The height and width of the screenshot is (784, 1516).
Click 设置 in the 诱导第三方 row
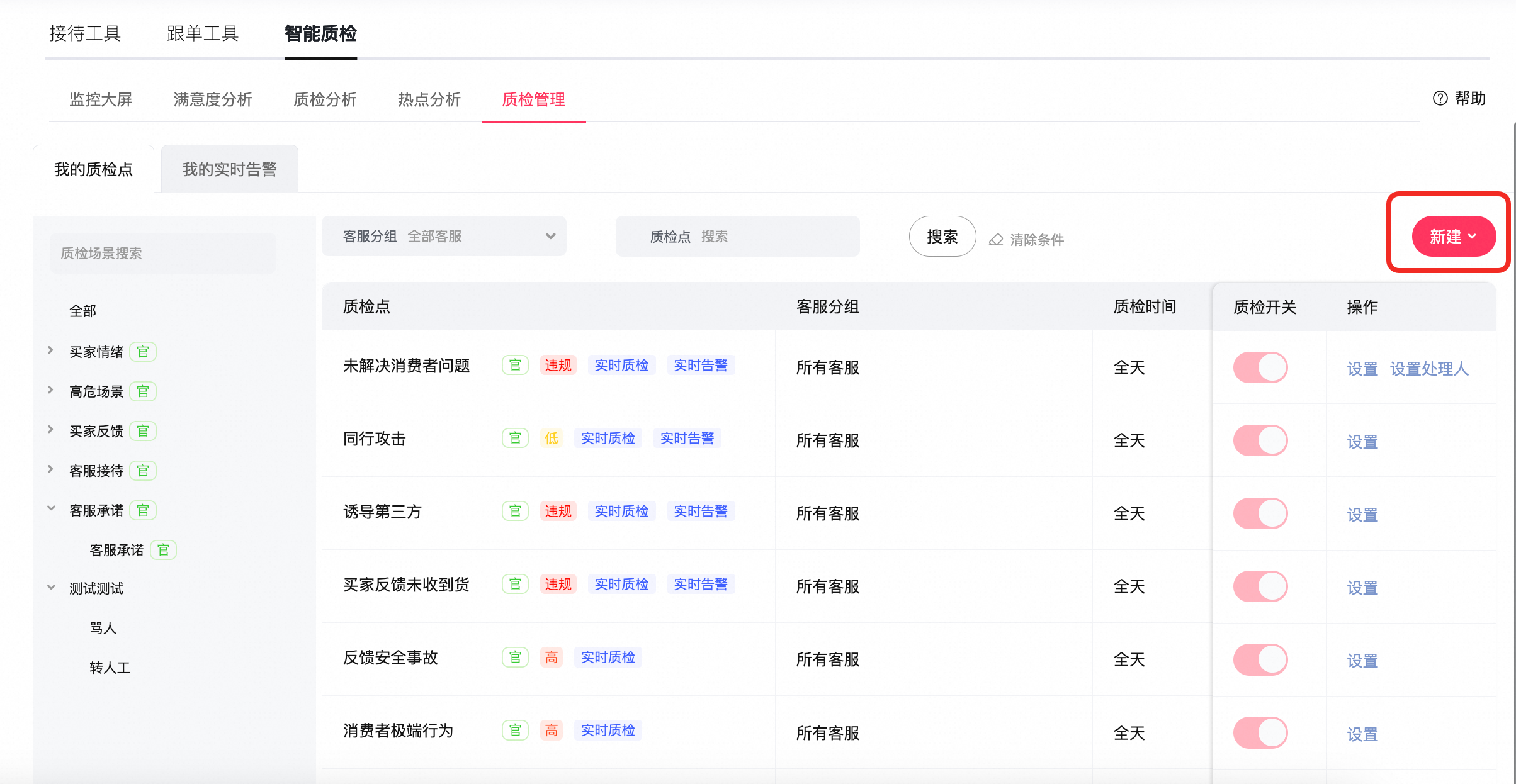pos(1362,515)
